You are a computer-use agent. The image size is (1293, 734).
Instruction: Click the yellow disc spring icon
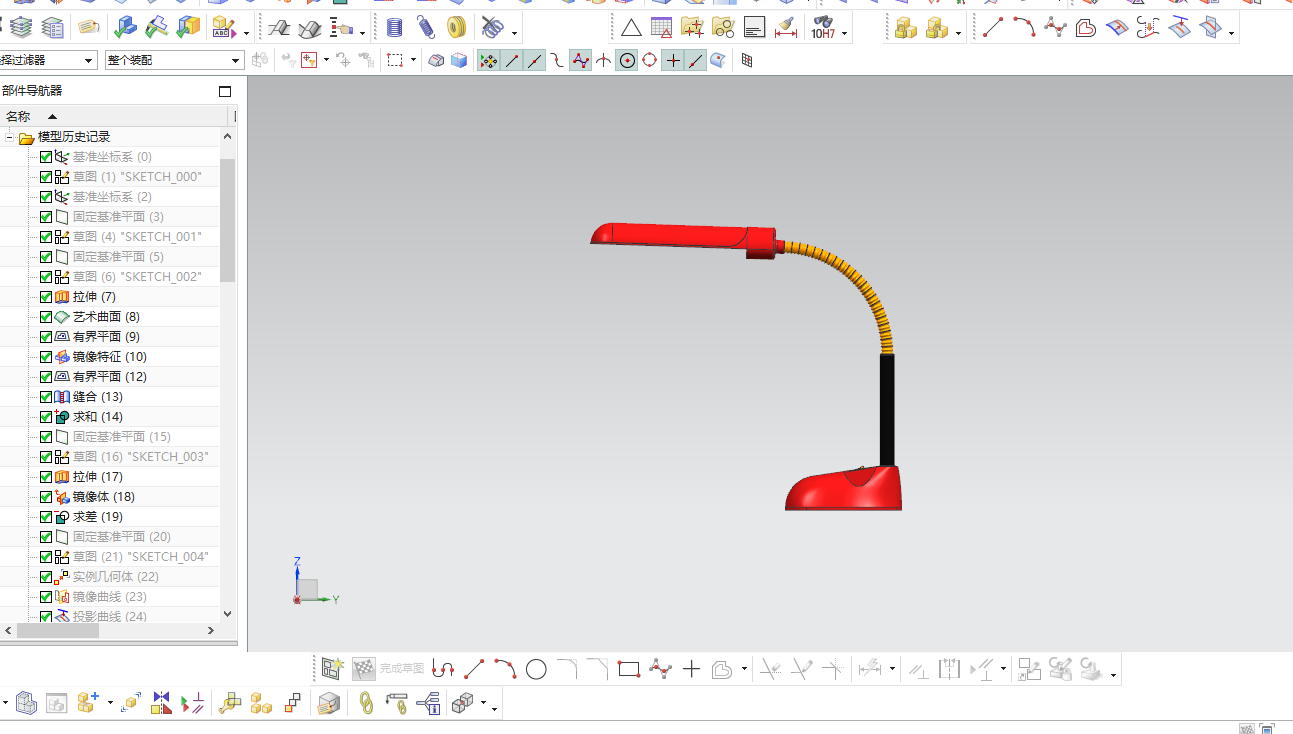(457, 28)
